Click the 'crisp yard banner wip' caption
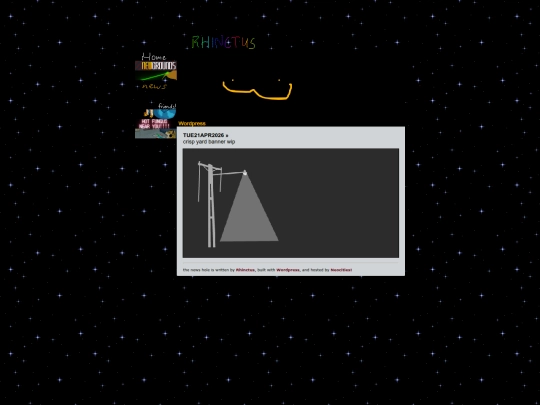The image size is (540, 405). [x=209, y=142]
